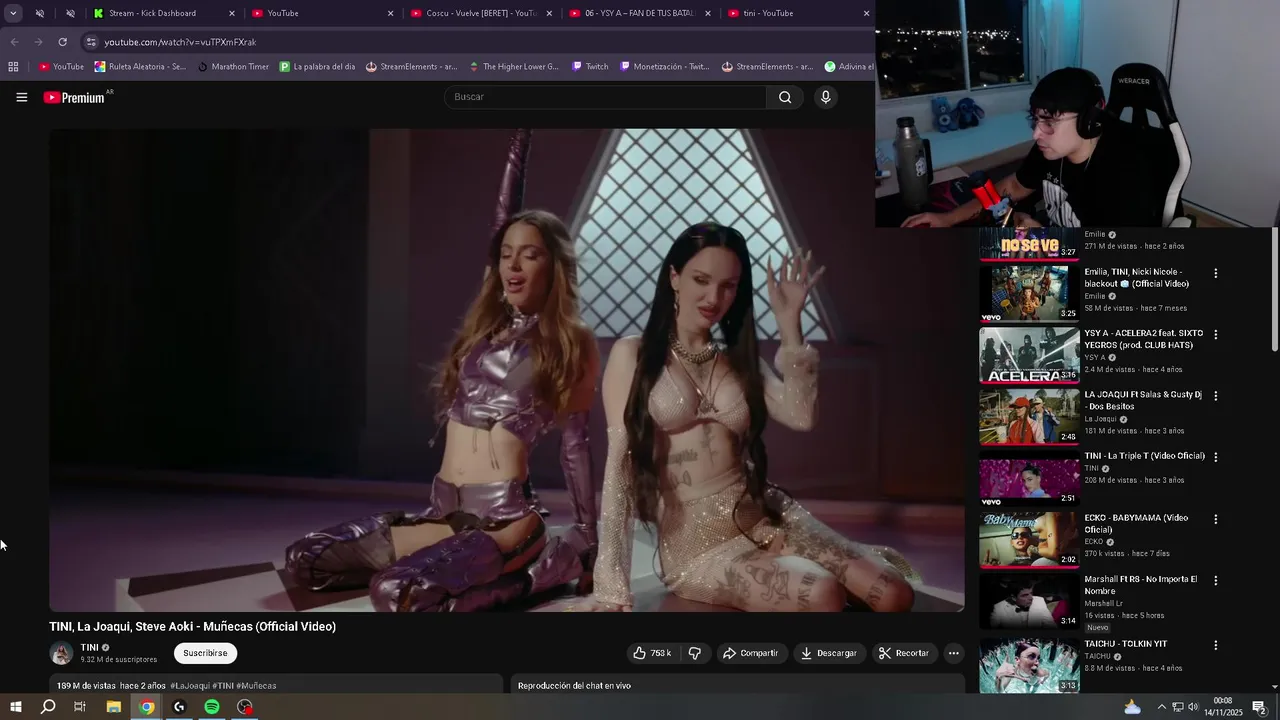Unmute the first muted pinned tab
This screenshot has height=720, width=1280.
tap(40, 13)
